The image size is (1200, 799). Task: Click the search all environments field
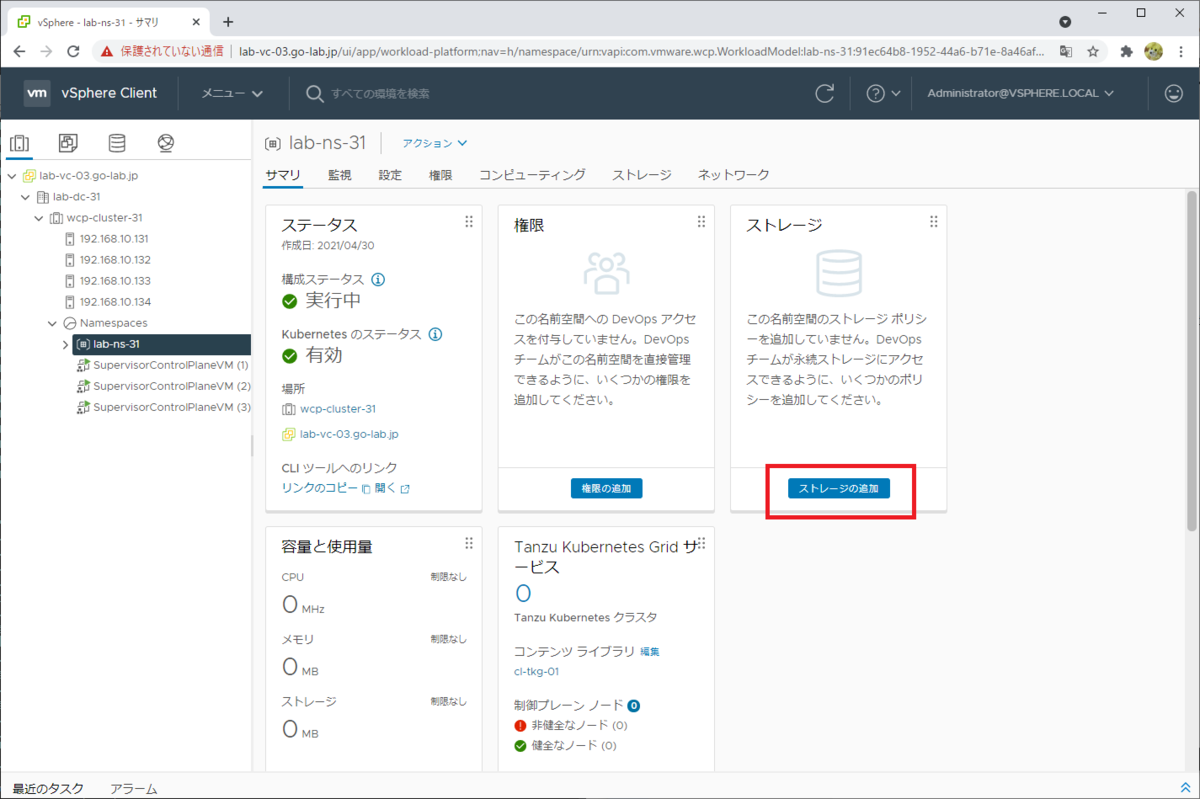pos(380,93)
